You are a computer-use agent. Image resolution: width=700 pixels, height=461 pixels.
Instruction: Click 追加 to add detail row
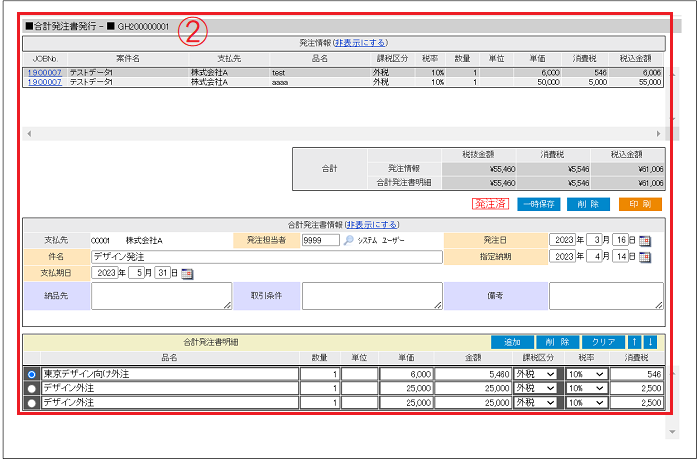(511, 342)
